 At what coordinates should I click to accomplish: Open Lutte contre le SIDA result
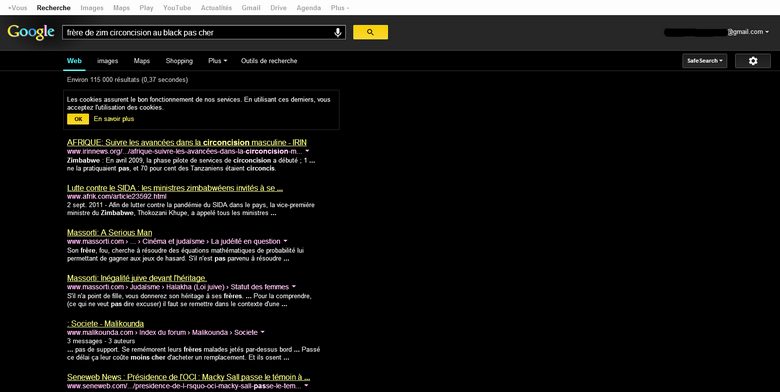(x=175, y=188)
